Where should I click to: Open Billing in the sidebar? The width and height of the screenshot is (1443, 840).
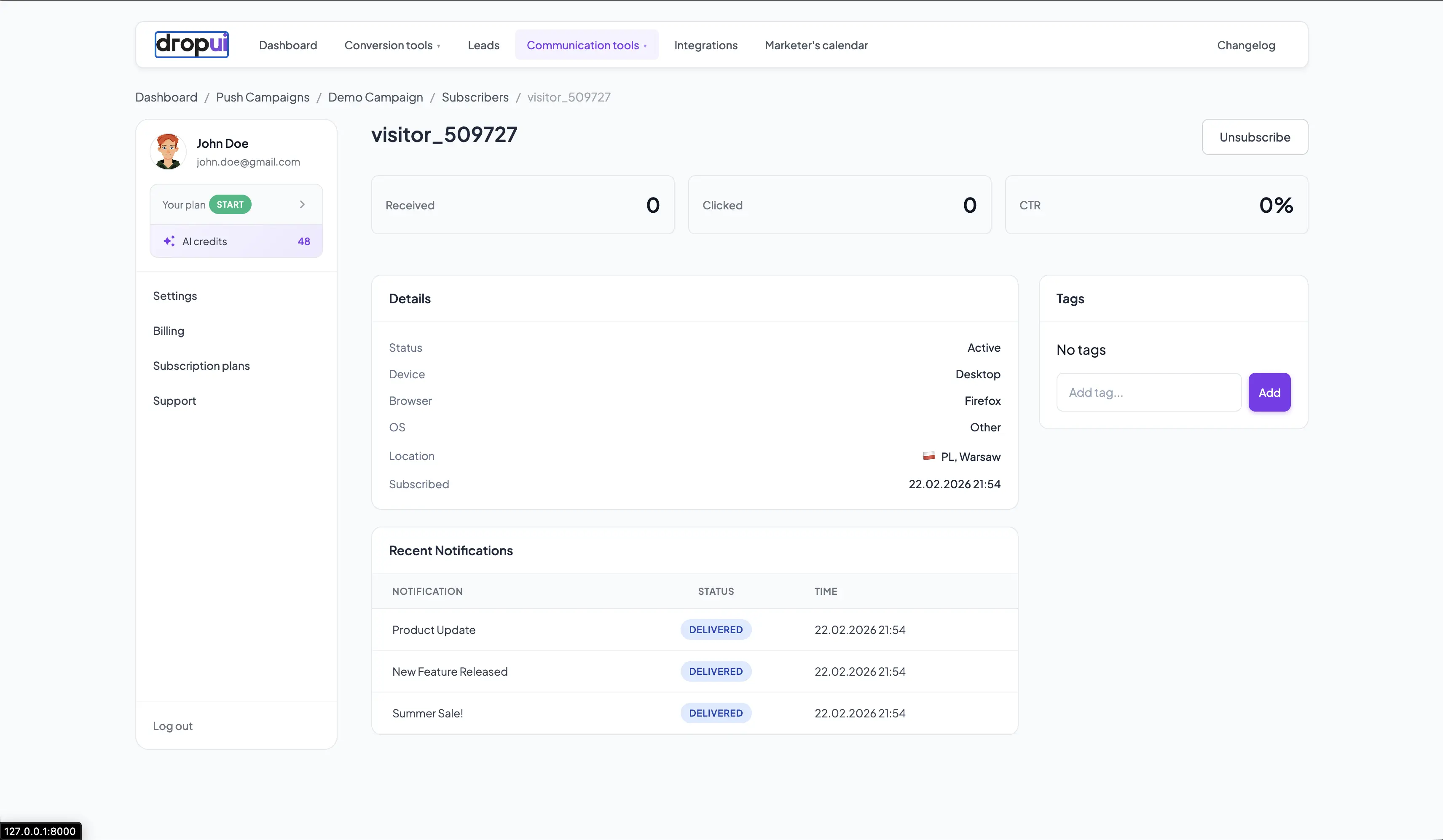168,331
